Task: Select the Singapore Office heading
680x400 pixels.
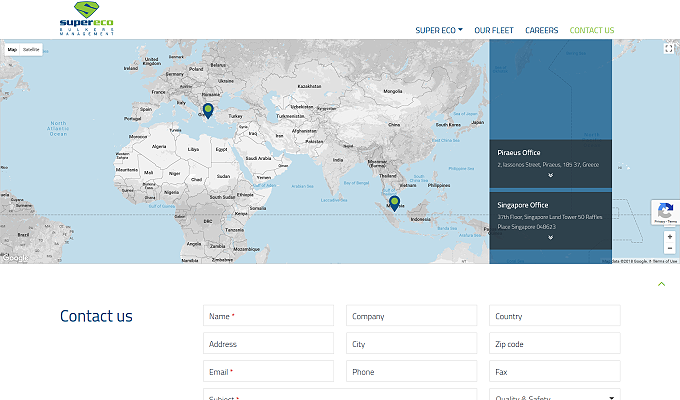Action: click(523, 205)
